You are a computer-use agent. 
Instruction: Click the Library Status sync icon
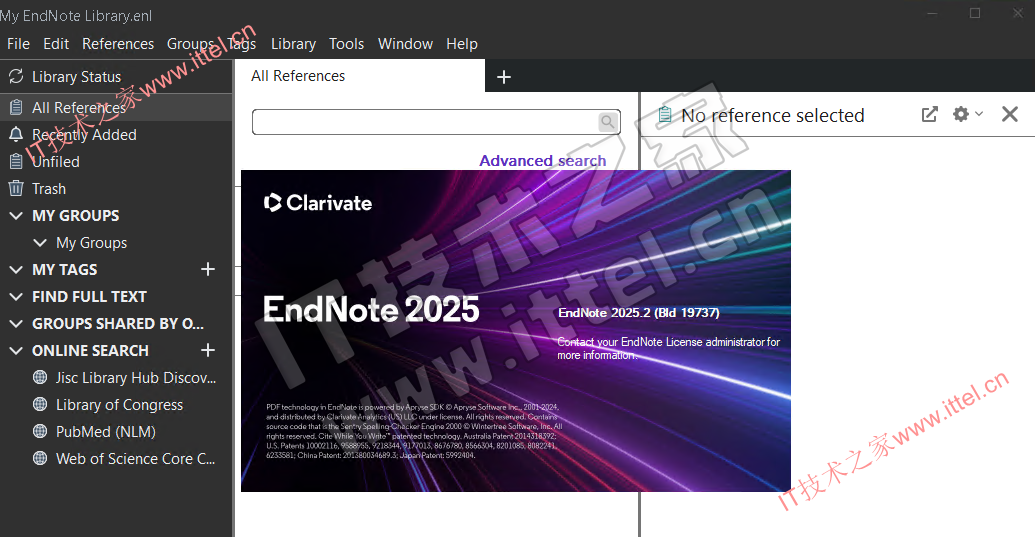(x=16, y=77)
